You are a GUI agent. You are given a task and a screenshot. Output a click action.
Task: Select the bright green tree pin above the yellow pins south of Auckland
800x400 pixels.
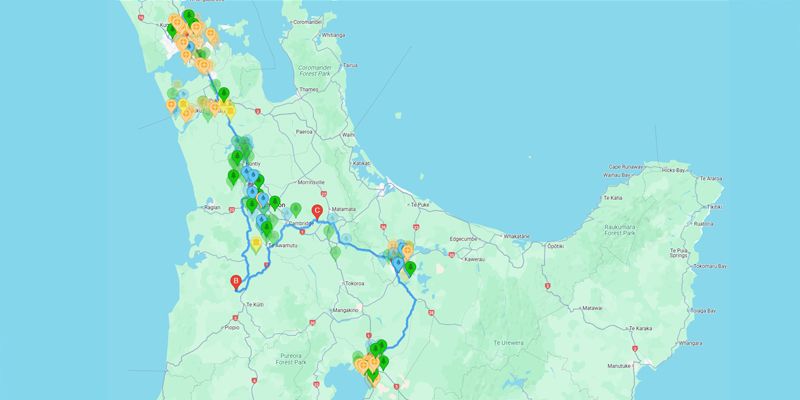pyautogui.click(x=224, y=94)
